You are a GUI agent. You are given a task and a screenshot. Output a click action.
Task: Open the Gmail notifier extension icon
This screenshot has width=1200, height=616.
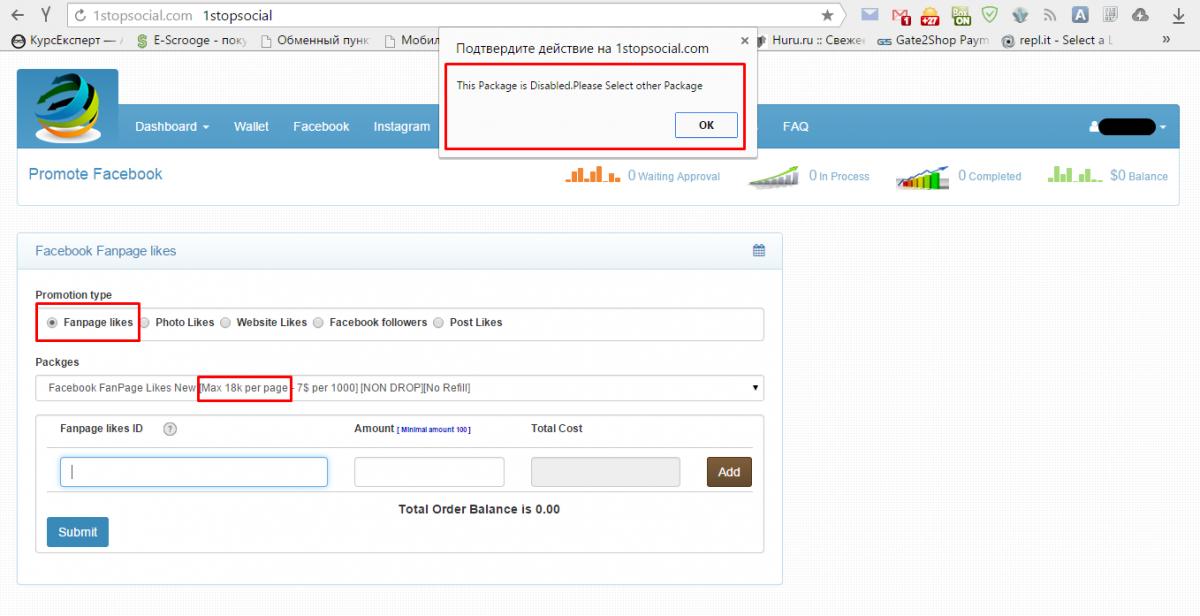pyautogui.click(x=900, y=15)
